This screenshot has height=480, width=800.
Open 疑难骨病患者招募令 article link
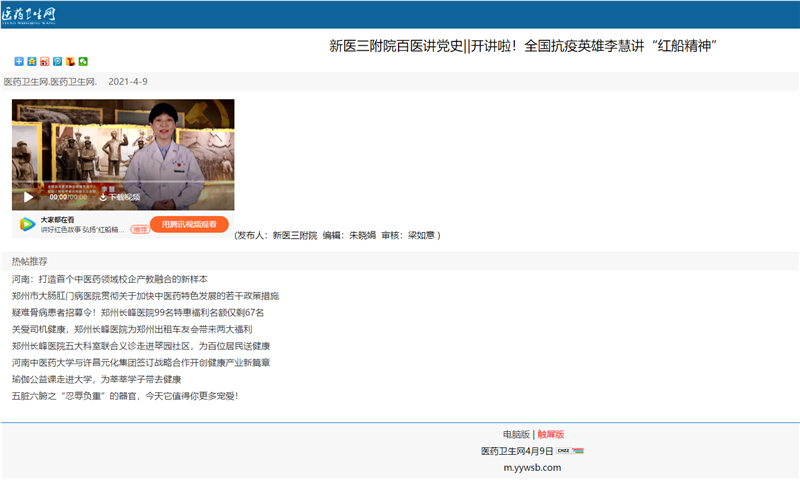[137, 312]
